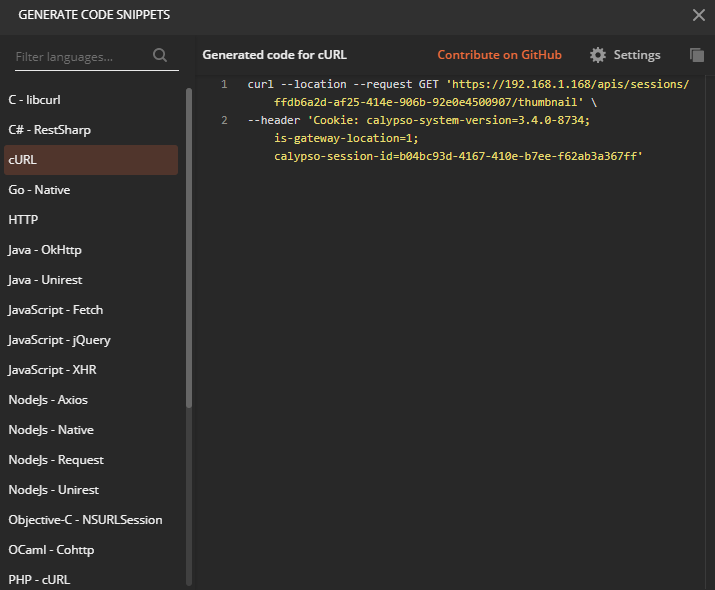Screen dimensions: 715x590
Task: Click the search magnifier icon
Action: [160, 56]
